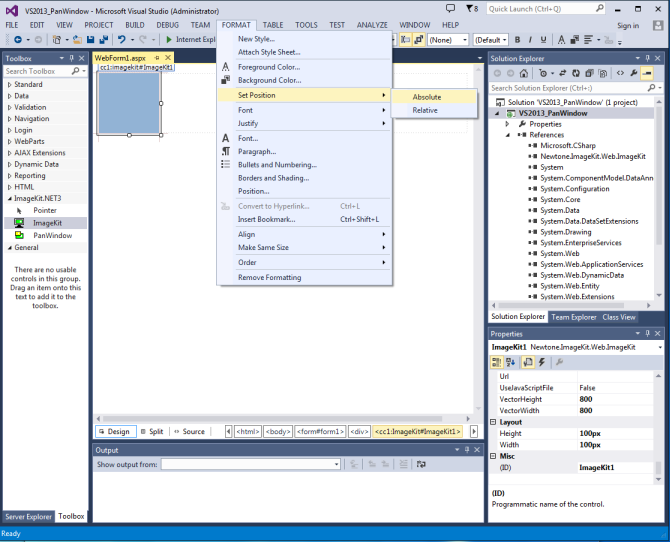Expand the Standard toolbox group

[9, 85]
